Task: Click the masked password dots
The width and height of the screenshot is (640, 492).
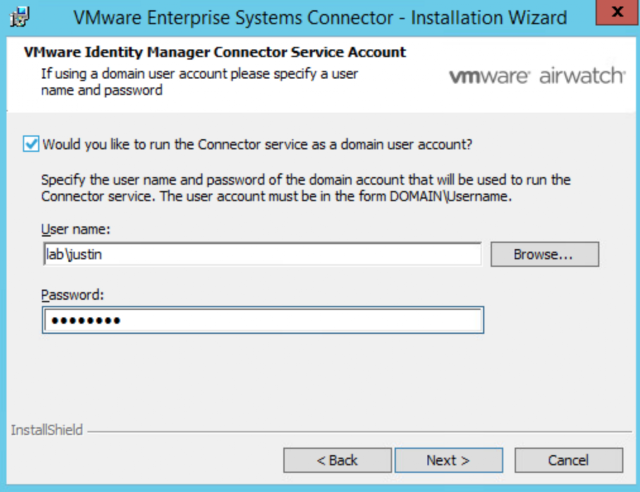Action: (85, 321)
